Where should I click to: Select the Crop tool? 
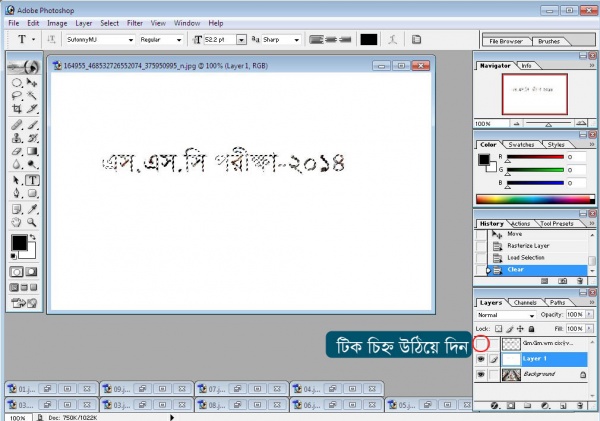click(x=16, y=109)
